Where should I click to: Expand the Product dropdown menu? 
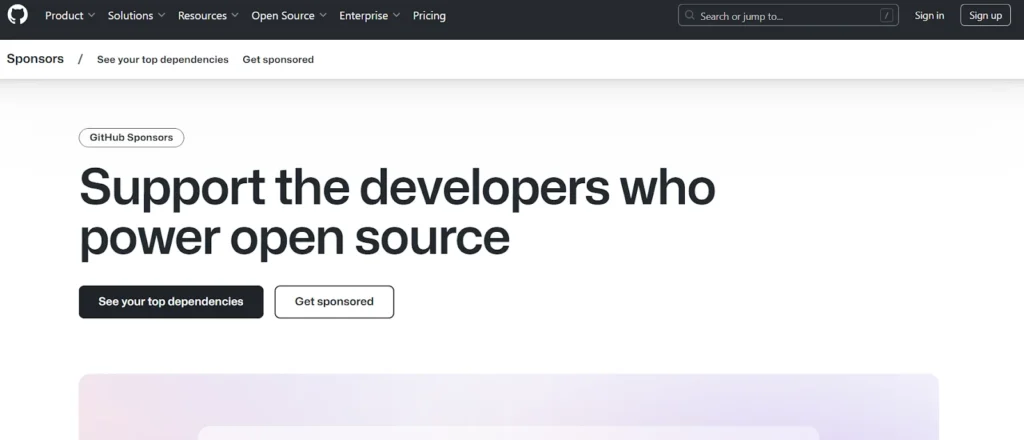tap(70, 16)
